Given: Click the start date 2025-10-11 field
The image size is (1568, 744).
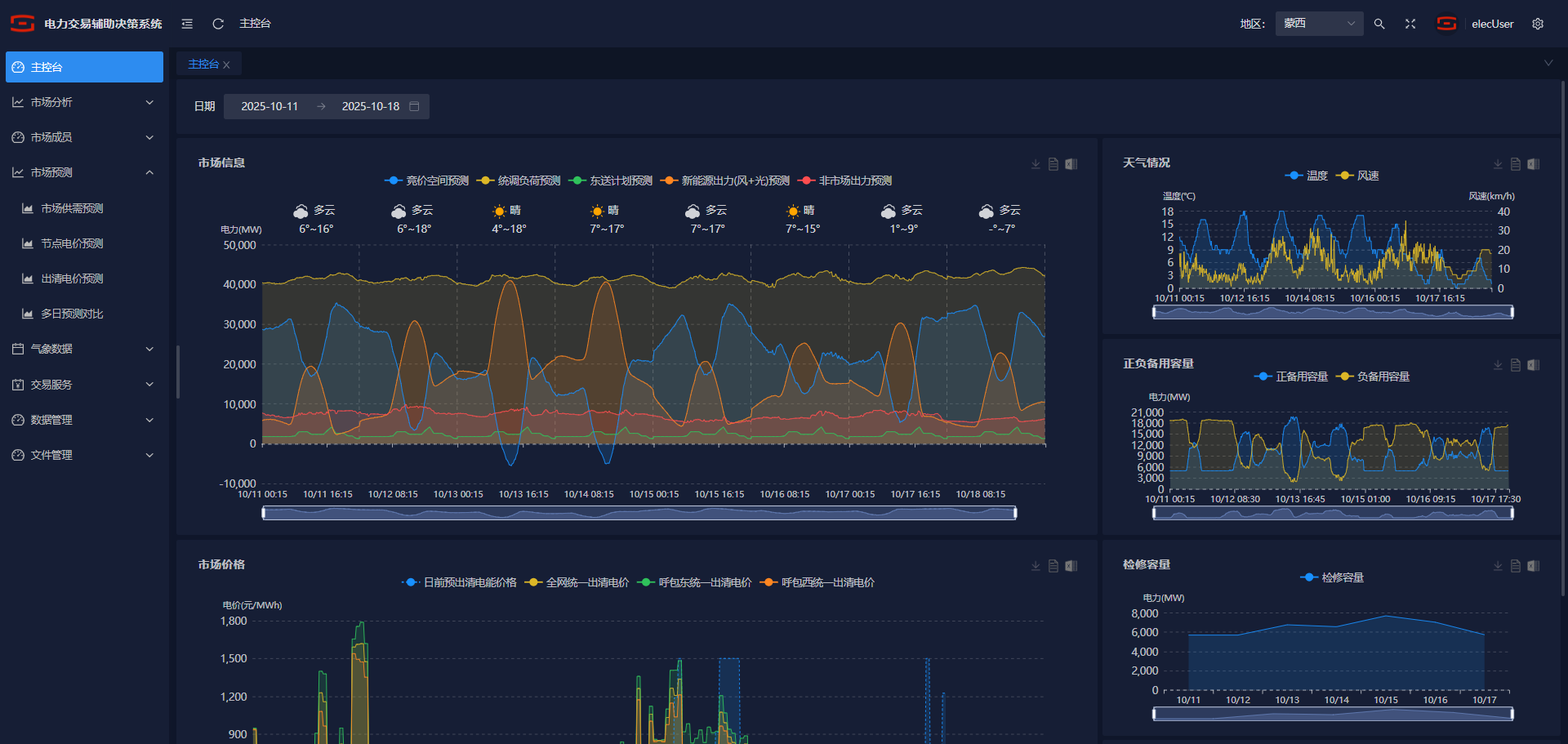Looking at the screenshot, I should [269, 106].
